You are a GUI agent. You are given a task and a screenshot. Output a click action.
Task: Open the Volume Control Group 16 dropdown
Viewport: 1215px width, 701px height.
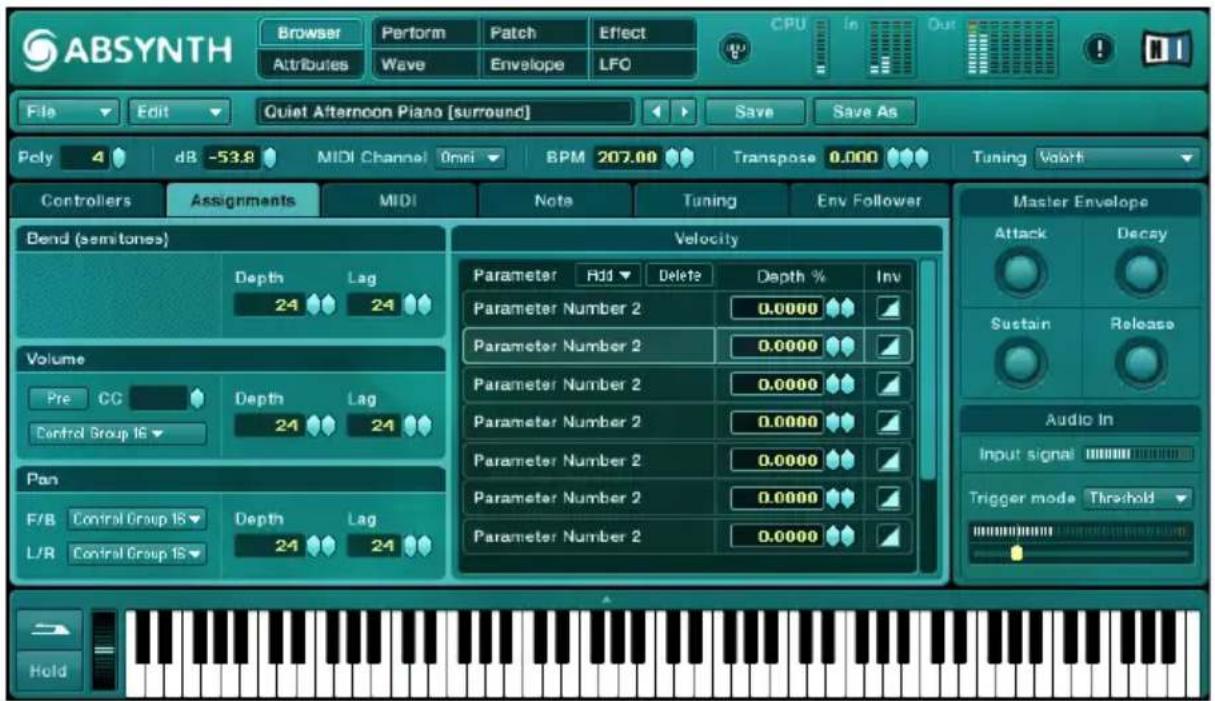117,434
